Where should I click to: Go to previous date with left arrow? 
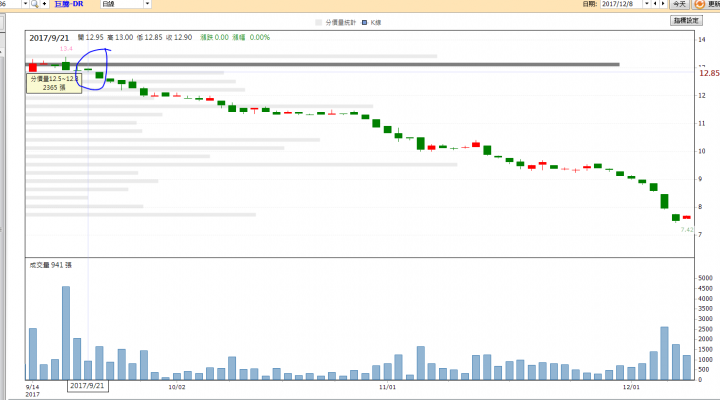[655, 4]
